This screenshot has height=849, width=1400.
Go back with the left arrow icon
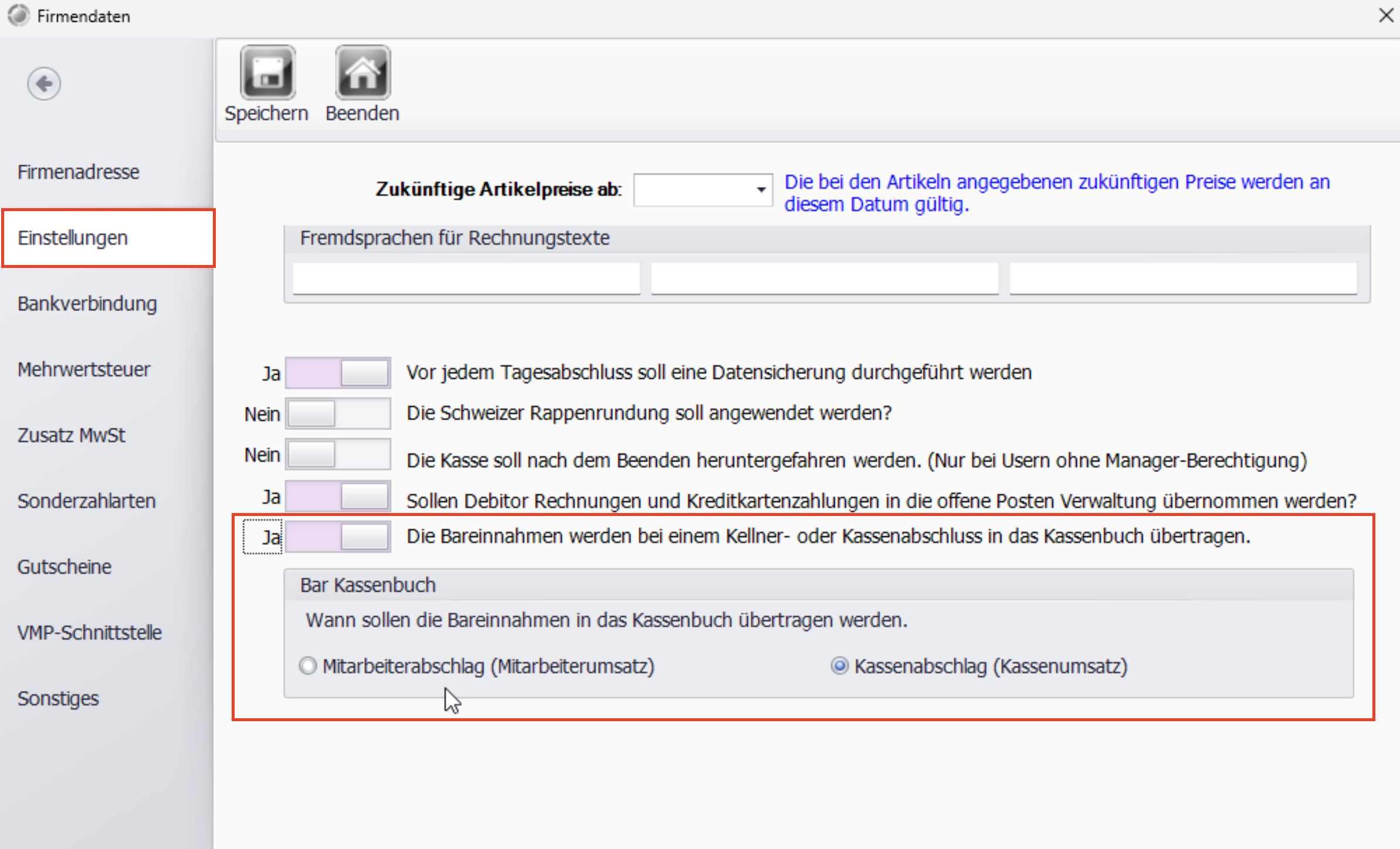(44, 84)
